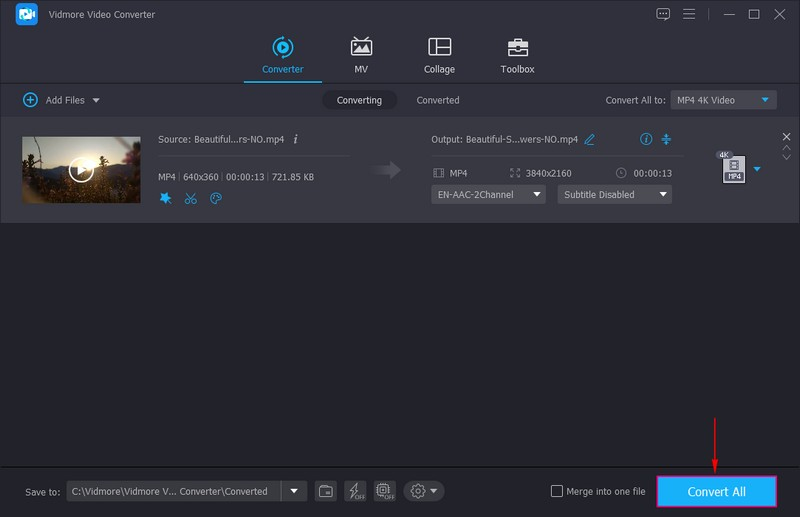Click the Save to path field
Image resolution: width=800 pixels, height=517 pixels.
(x=174, y=491)
